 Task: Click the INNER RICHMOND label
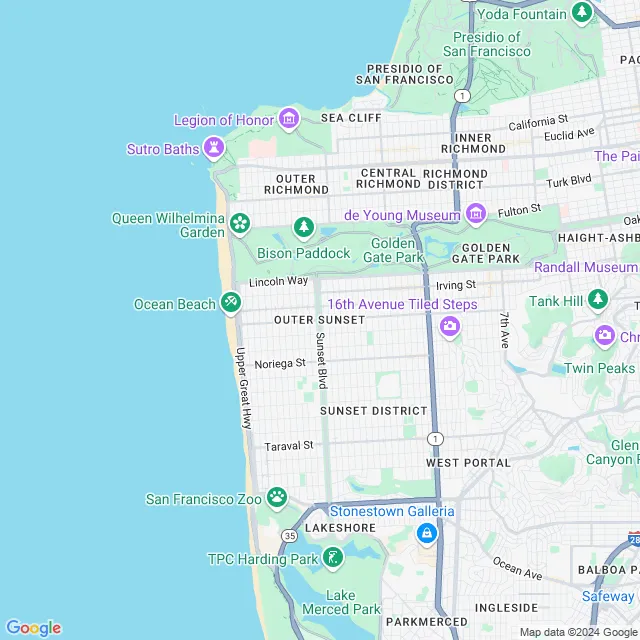tap(473, 143)
